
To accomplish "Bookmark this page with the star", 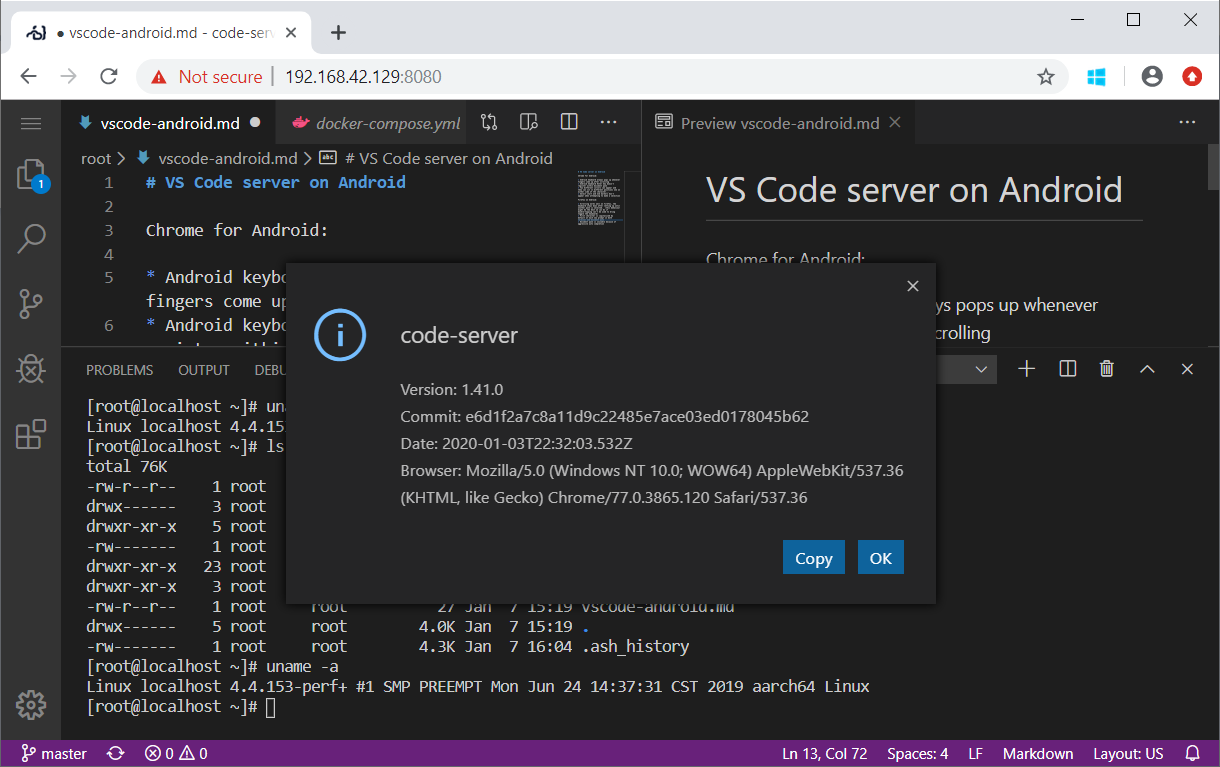I will point(1046,77).
